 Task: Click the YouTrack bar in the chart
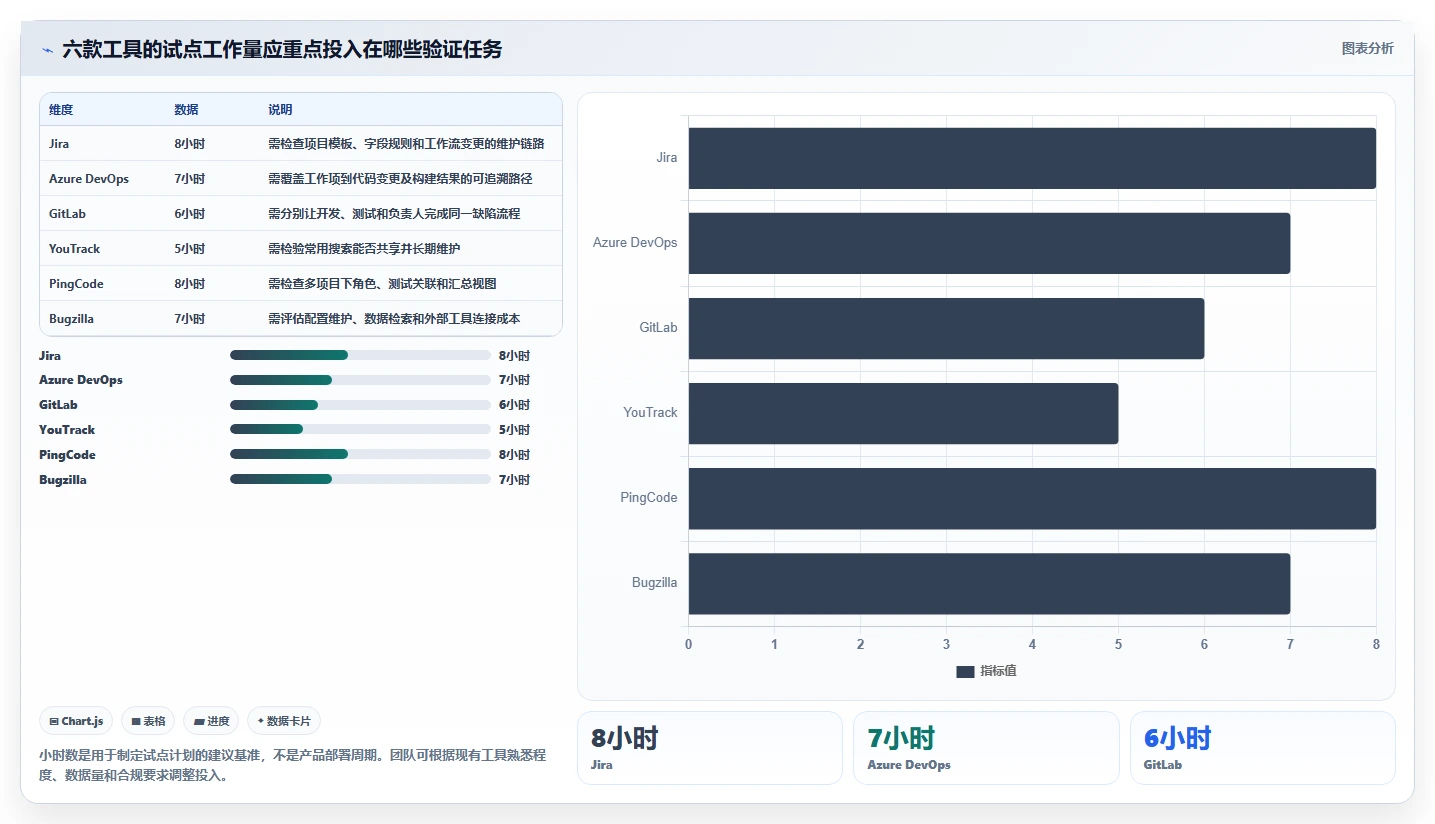[903, 413]
